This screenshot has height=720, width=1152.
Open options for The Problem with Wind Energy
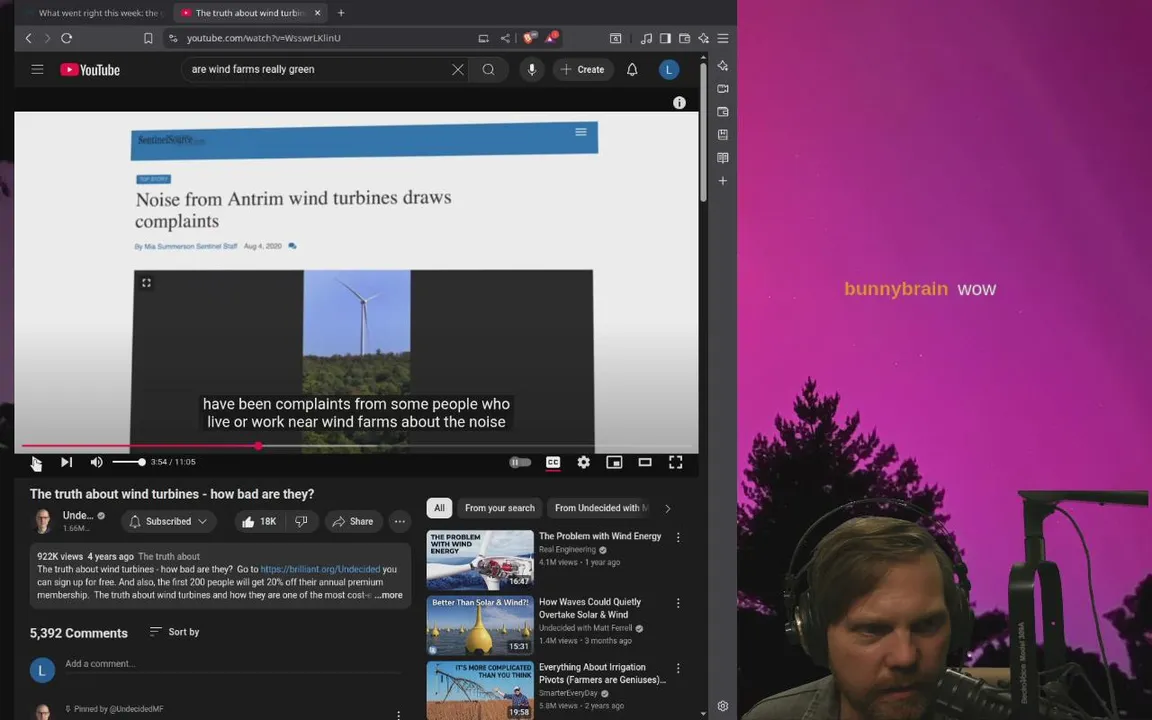tap(678, 538)
